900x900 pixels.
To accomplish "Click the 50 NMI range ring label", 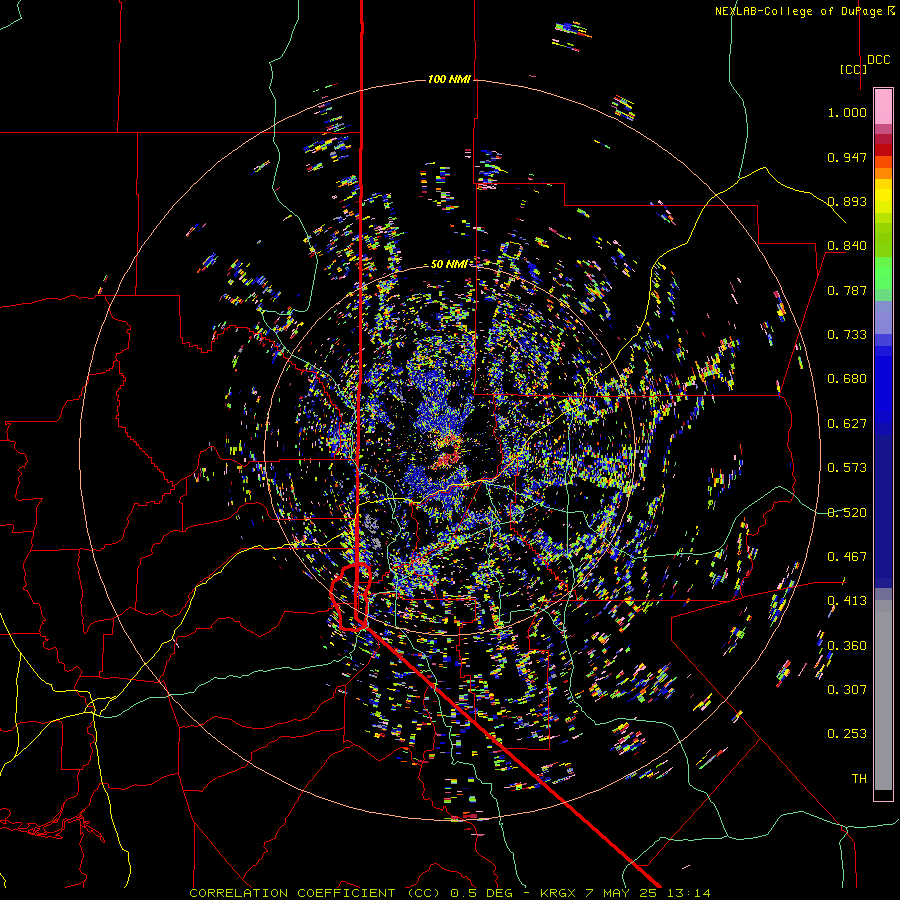I will [449, 264].
